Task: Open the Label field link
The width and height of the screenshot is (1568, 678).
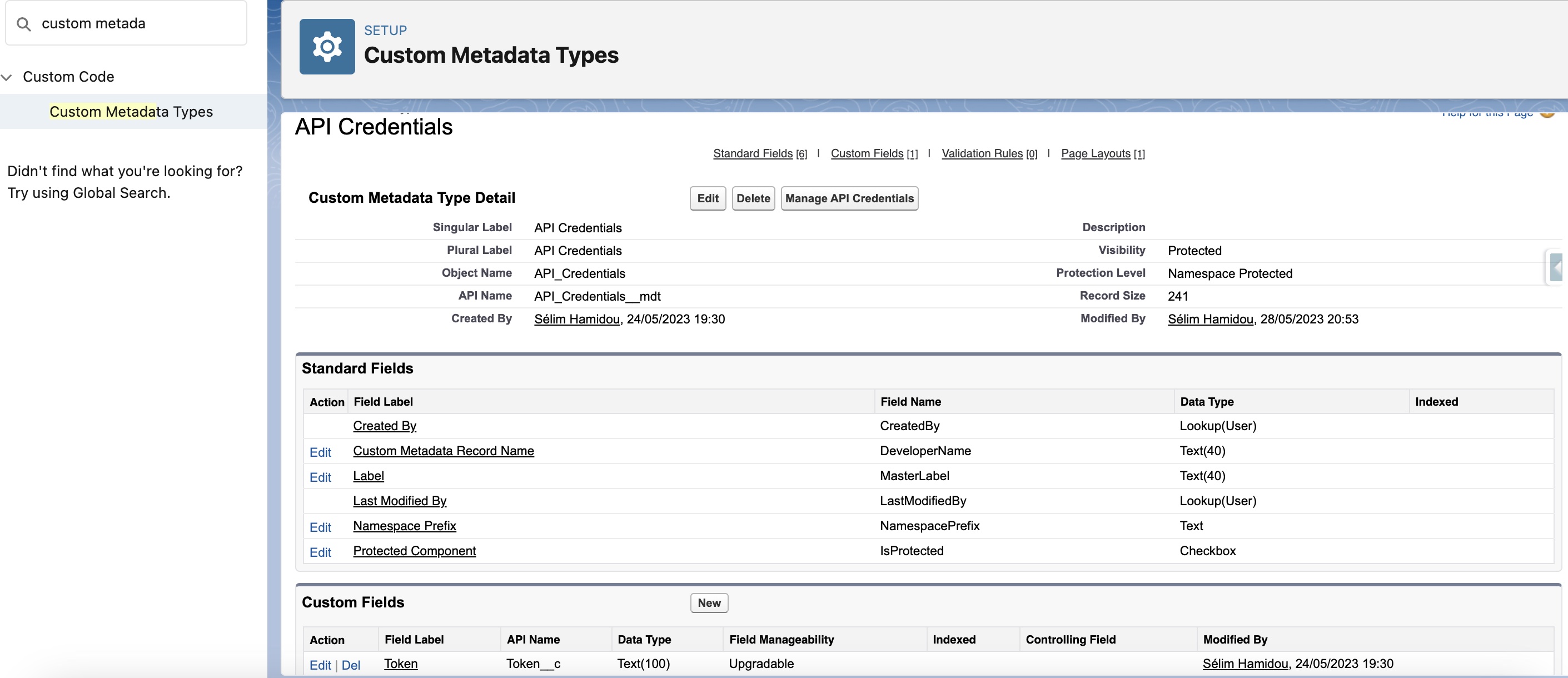Action: (369, 476)
